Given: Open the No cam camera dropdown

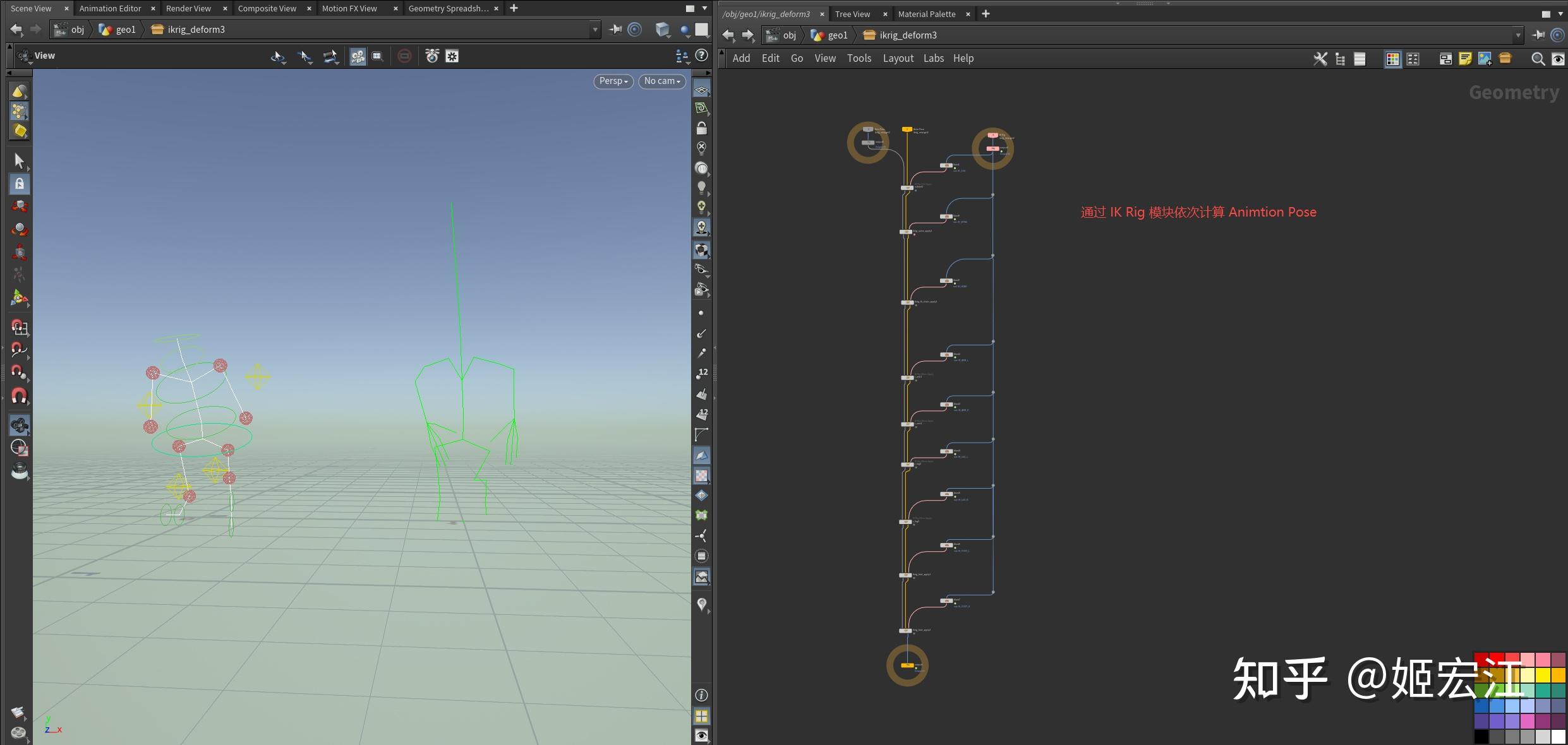Looking at the screenshot, I should tap(661, 81).
